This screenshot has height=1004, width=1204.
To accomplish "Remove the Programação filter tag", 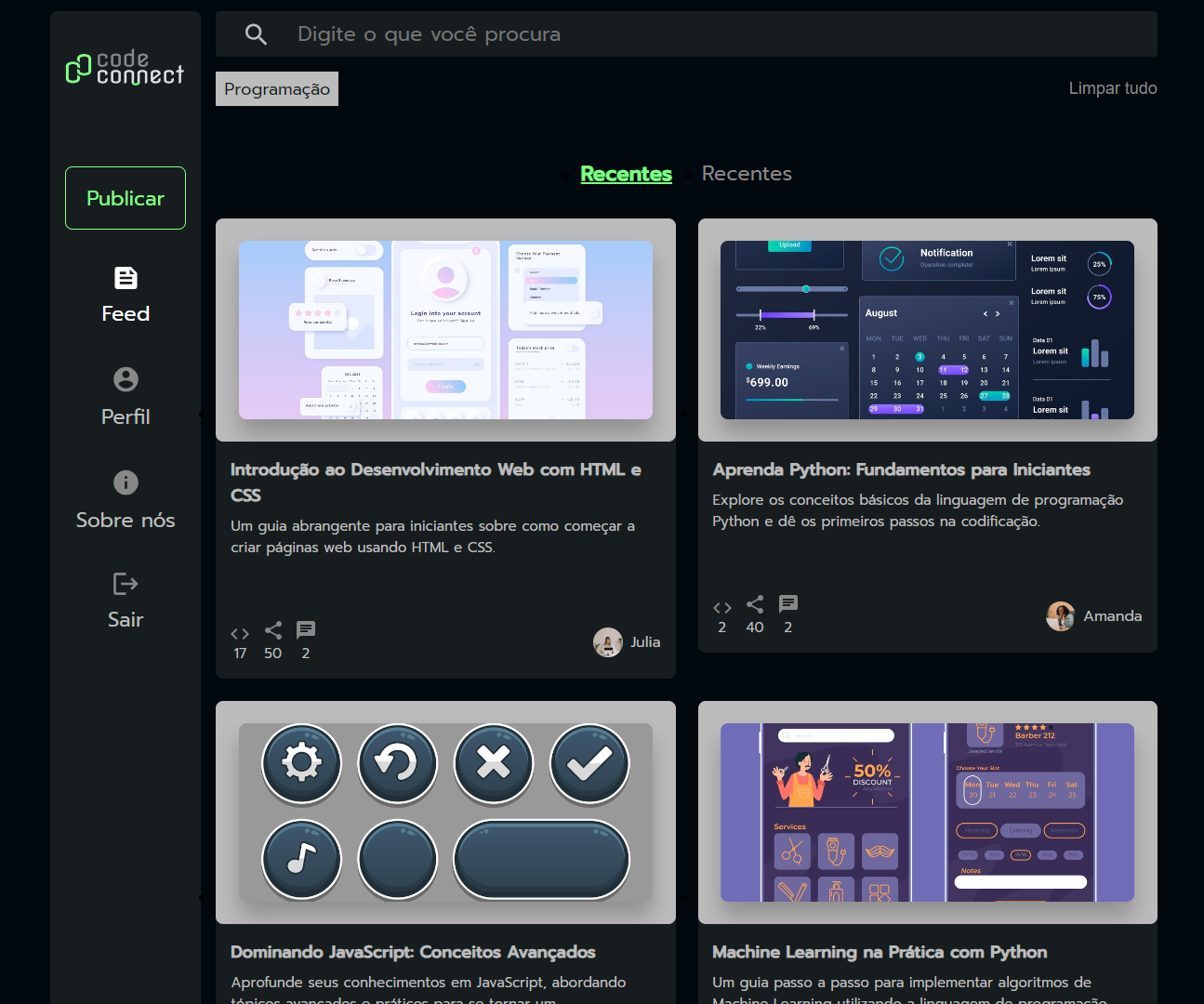I will click(x=277, y=89).
